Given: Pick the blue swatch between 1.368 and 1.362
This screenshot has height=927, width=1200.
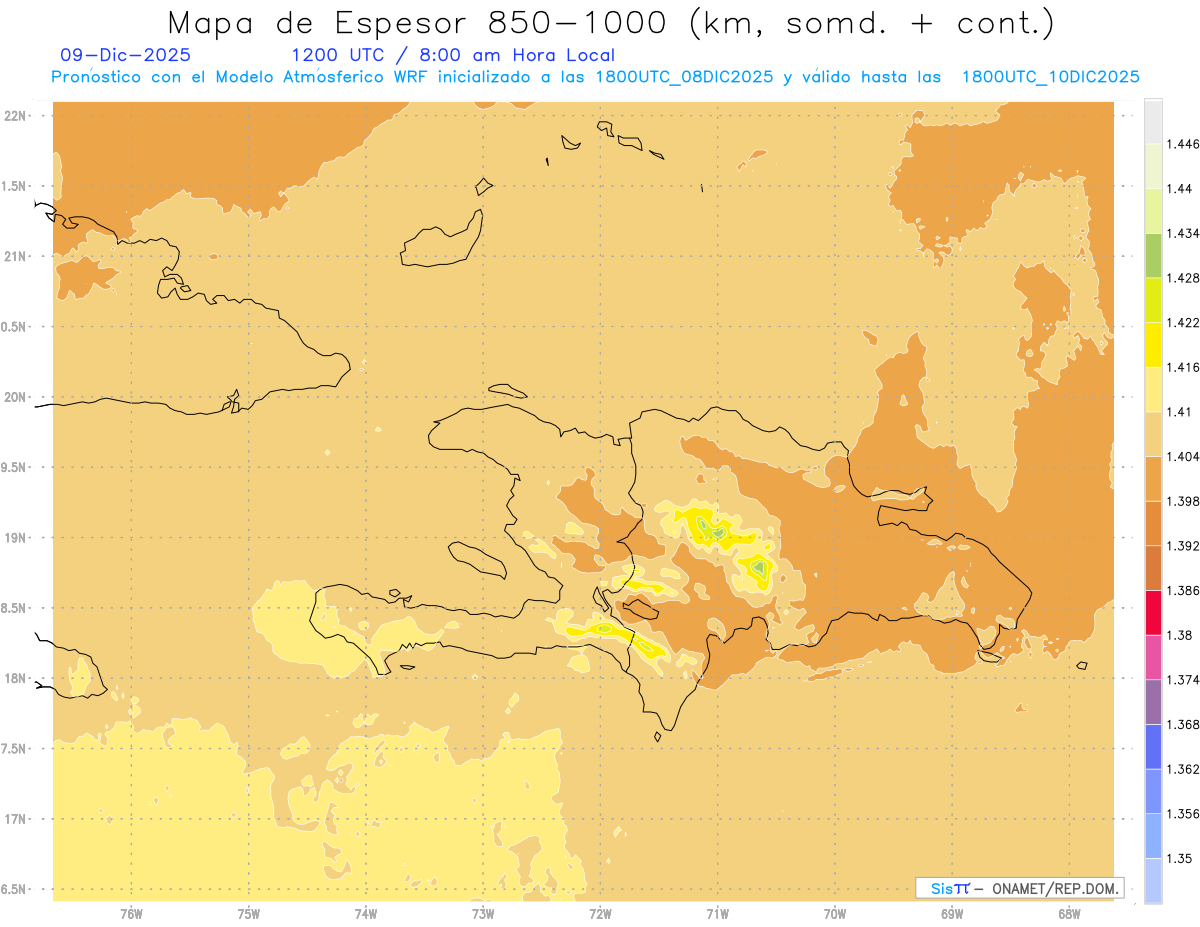Looking at the screenshot, I should [1153, 746].
